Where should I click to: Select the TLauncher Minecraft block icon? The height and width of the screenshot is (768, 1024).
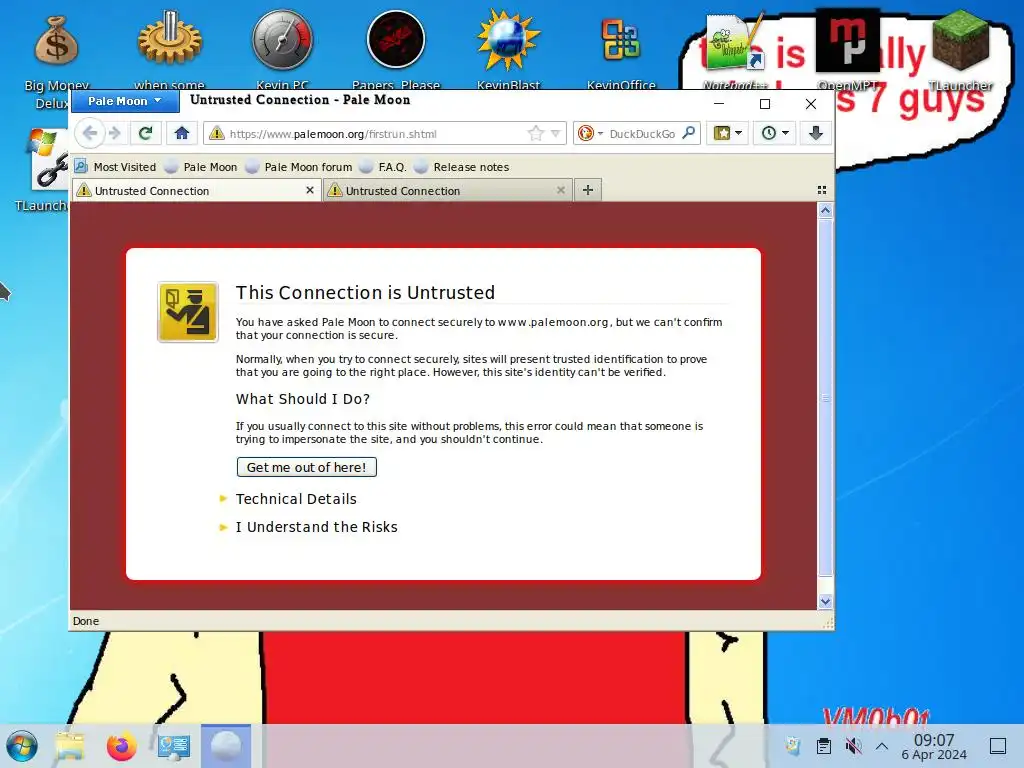(x=960, y=51)
